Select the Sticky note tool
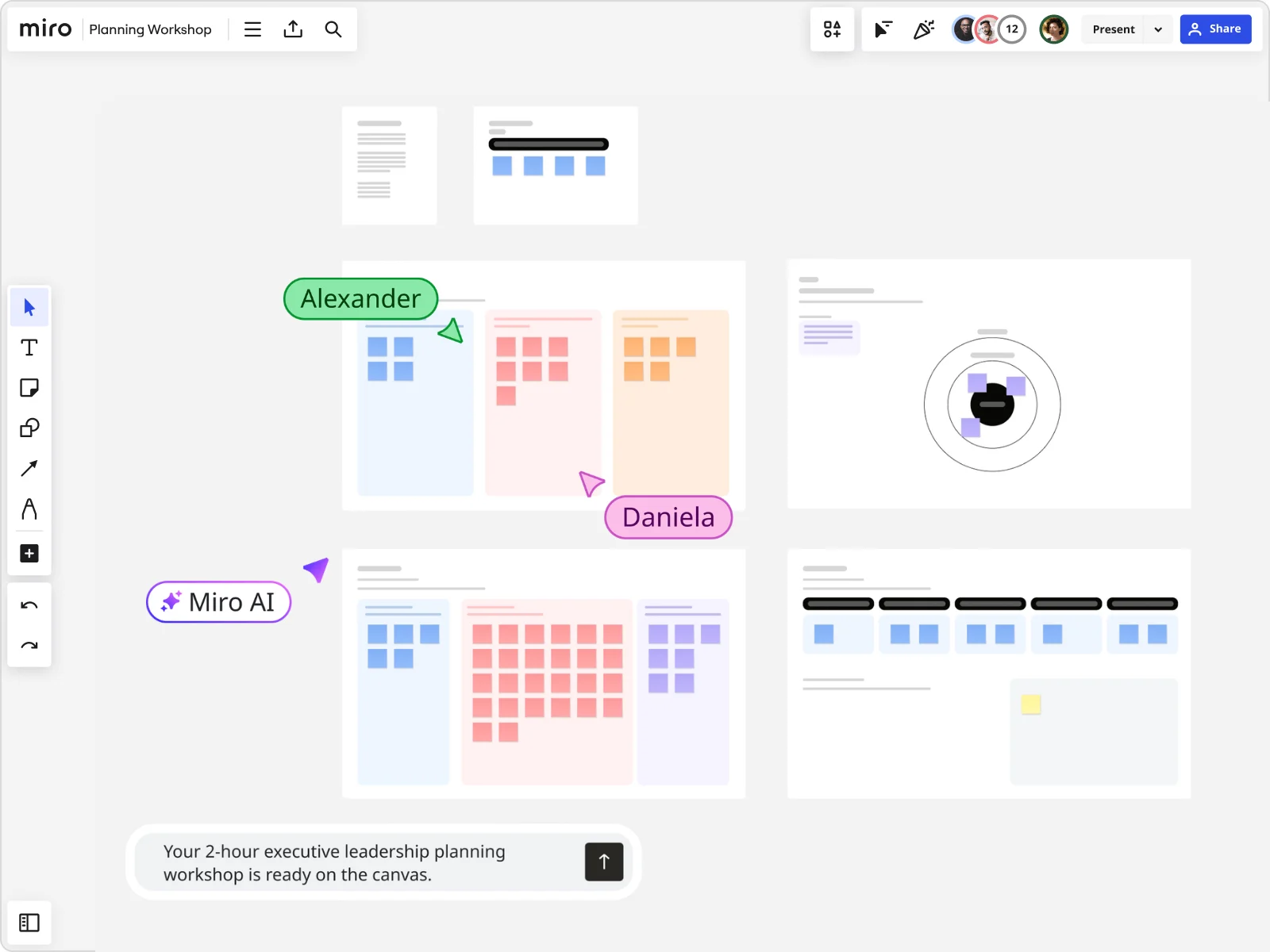 click(29, 388)
